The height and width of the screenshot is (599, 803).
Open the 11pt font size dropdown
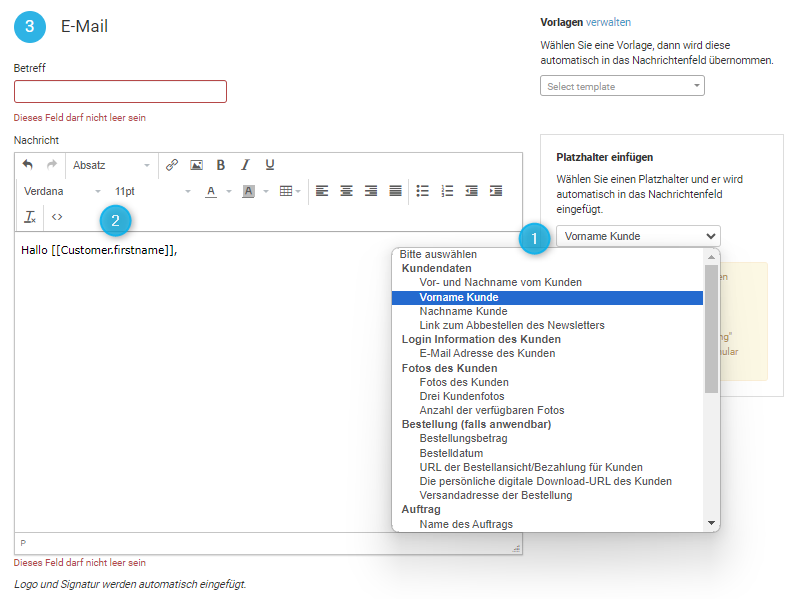pyautogui.click(x=153, y=191)
